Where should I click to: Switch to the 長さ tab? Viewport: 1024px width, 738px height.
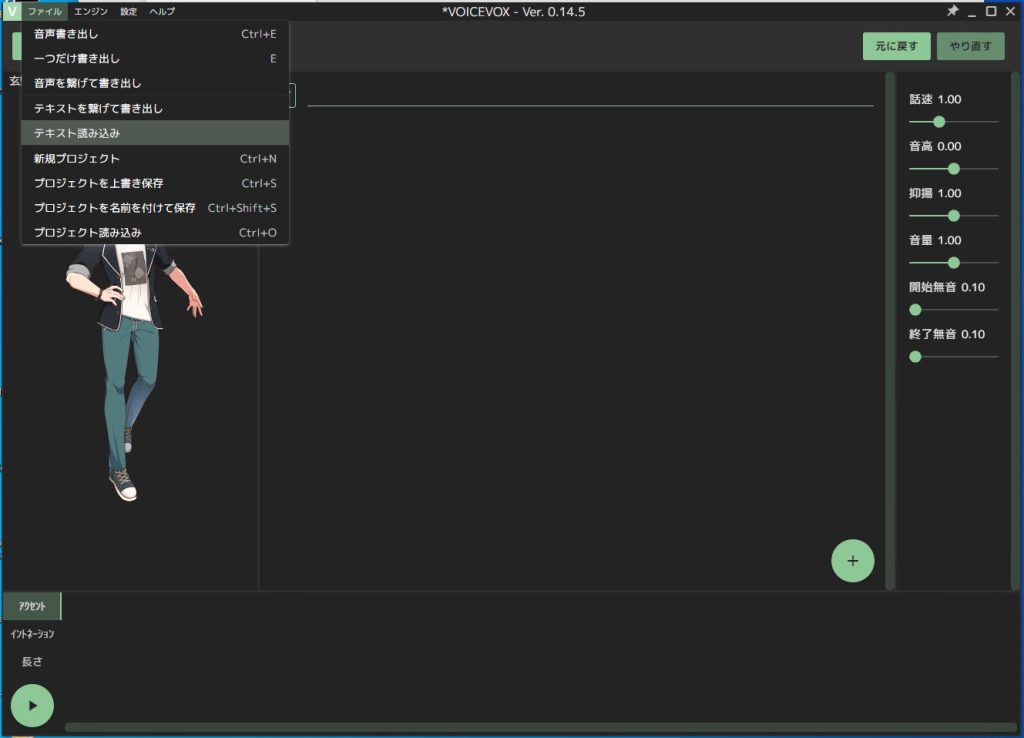pos(32,662)
